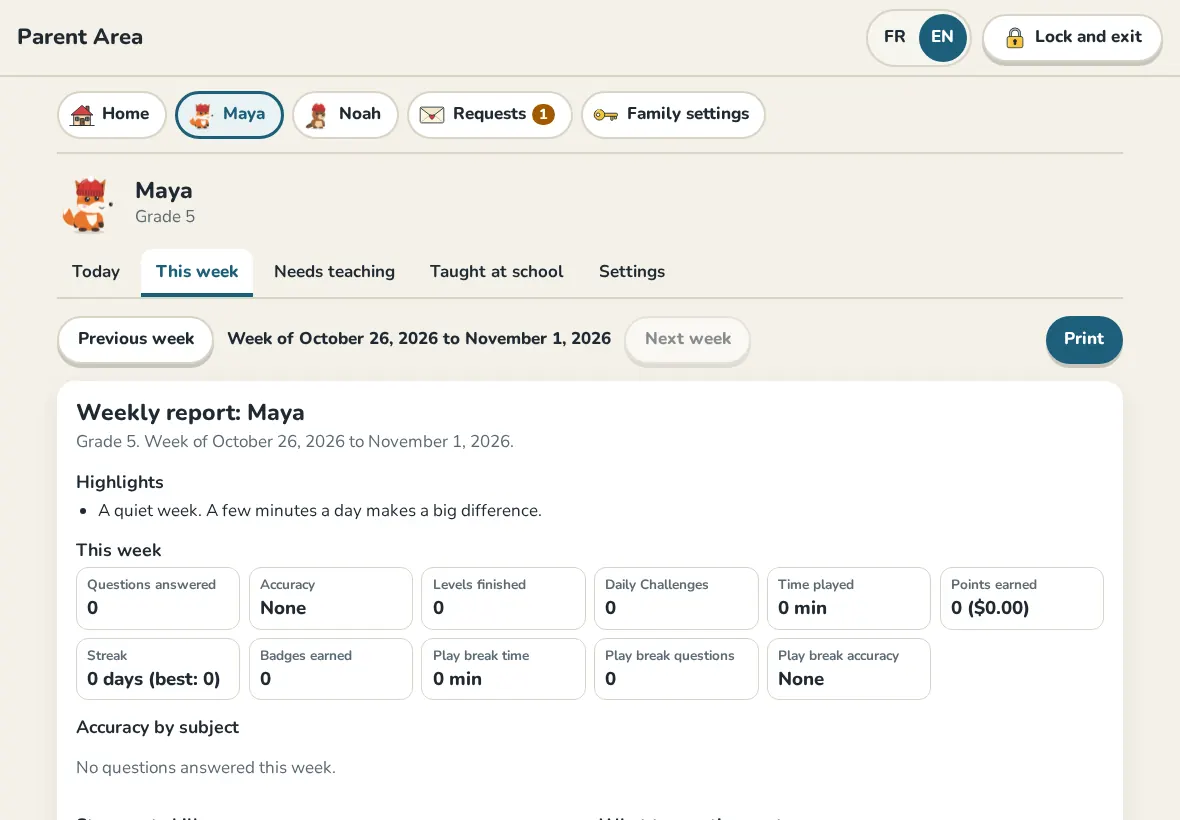Click the bear icon on Noah's nav pill

coord(318,115)
